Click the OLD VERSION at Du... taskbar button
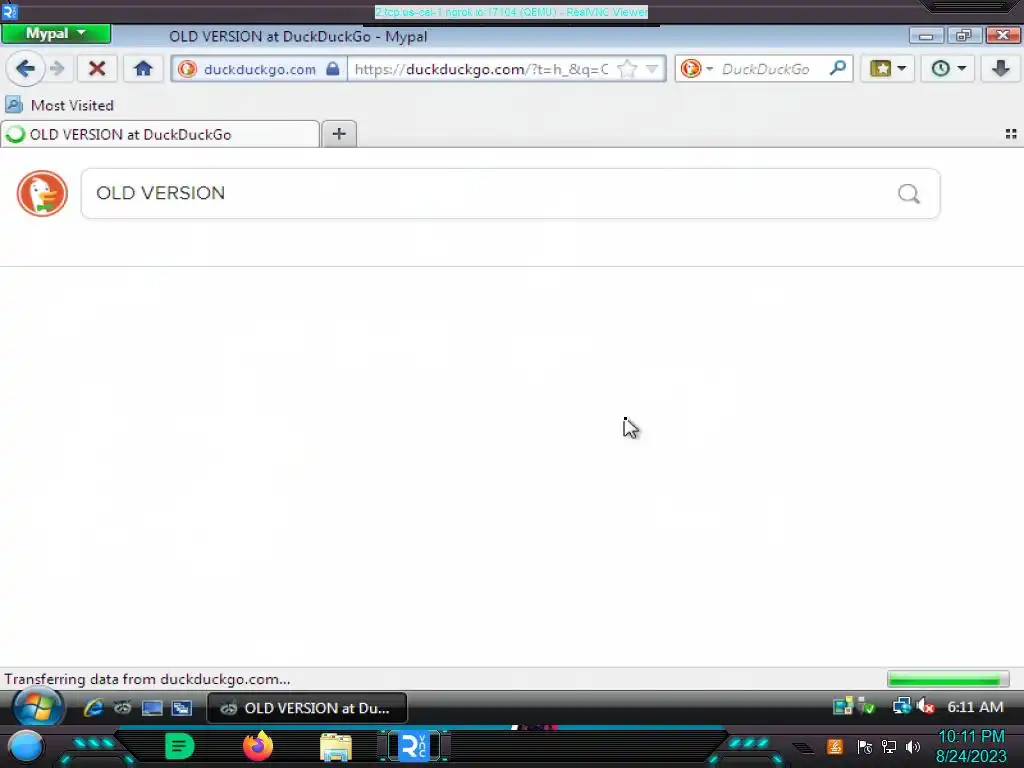The height and width of the screenshot is (768, 1024). (307, 708)
